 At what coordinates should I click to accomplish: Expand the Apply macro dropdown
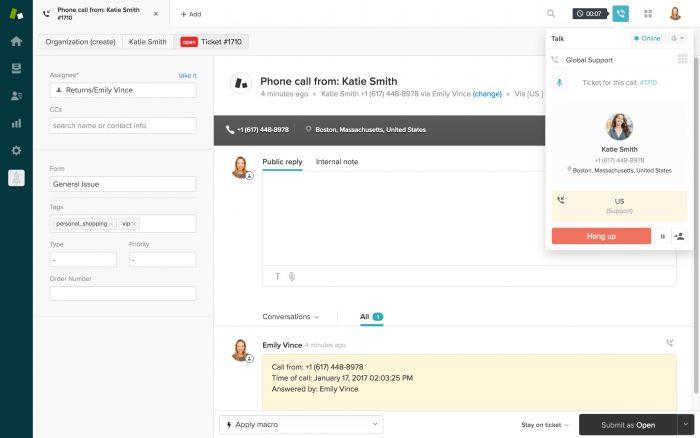pyautogui.click(x=301, y=424)
